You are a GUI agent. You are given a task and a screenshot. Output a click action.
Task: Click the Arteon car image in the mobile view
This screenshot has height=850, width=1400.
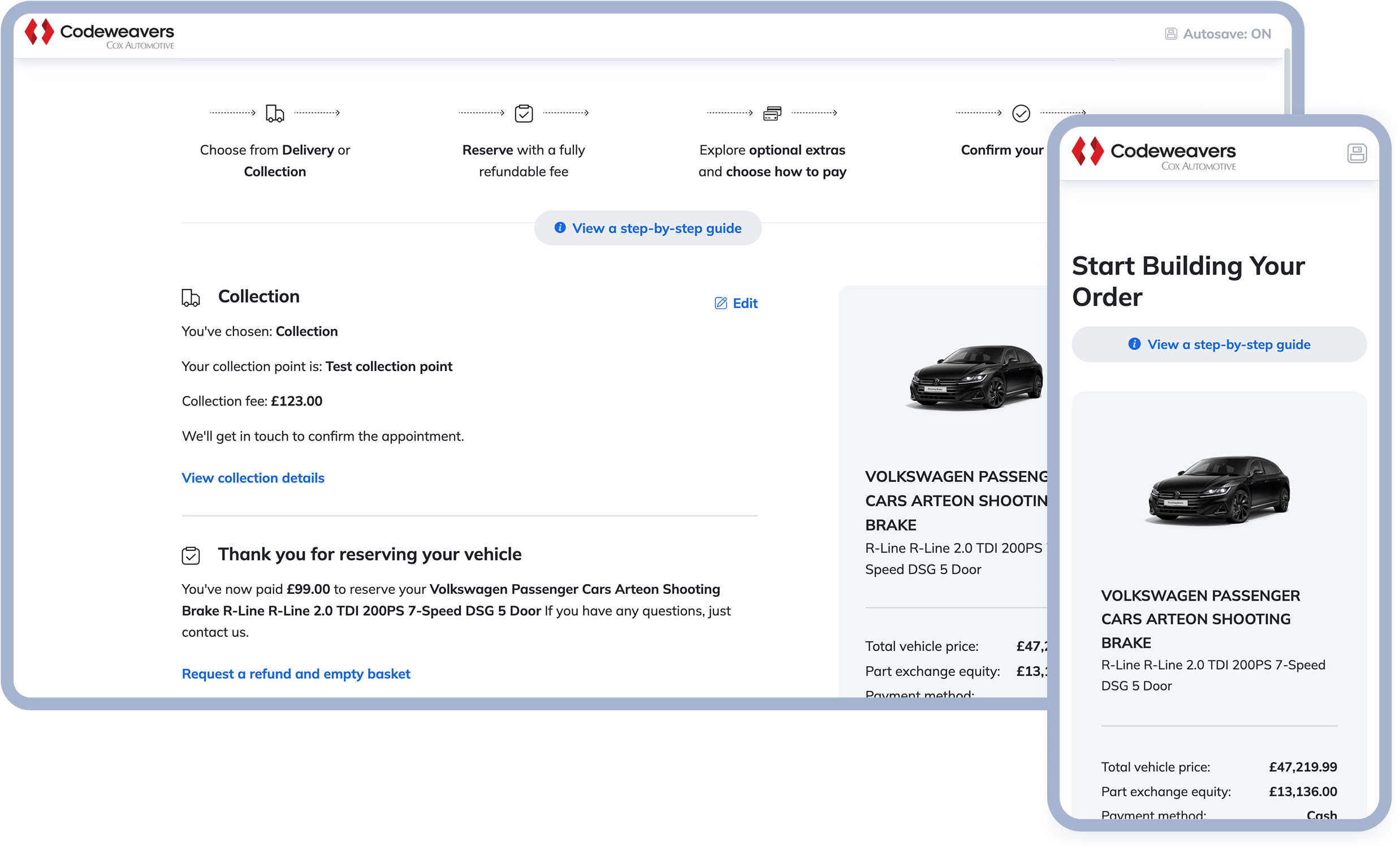(x=1218, y=490)
